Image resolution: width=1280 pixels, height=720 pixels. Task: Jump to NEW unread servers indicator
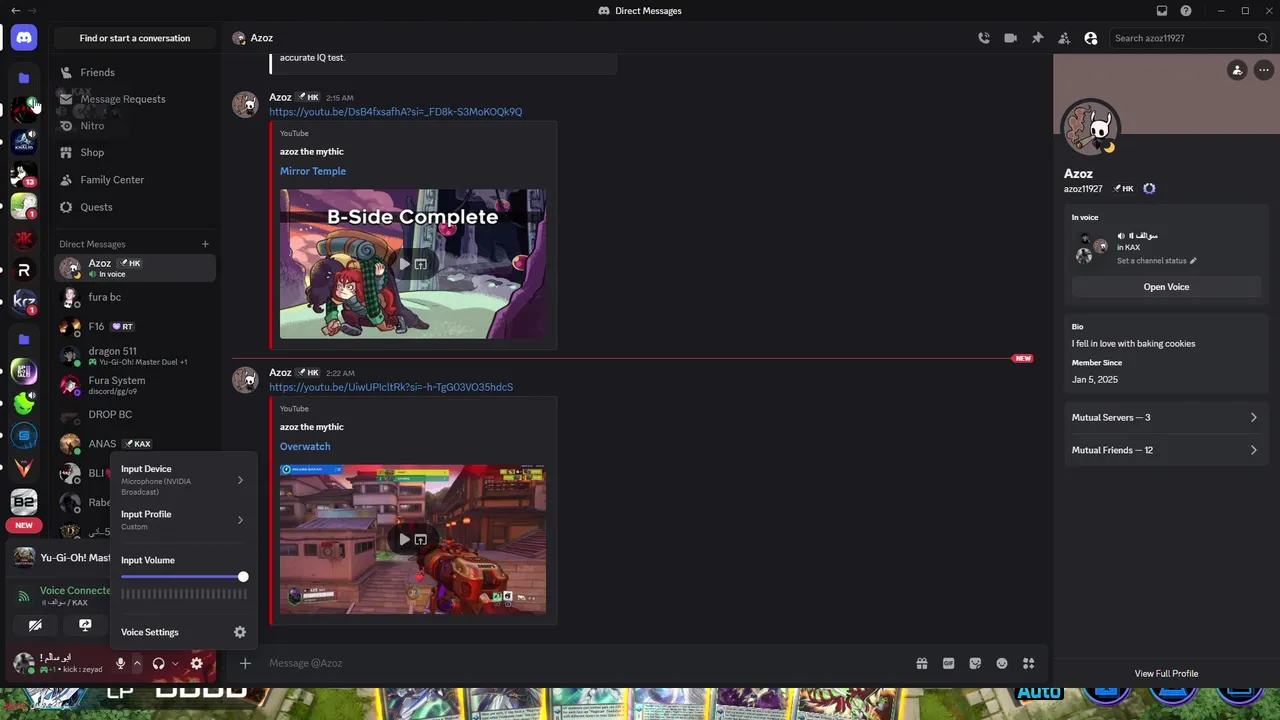click(24, 525)
